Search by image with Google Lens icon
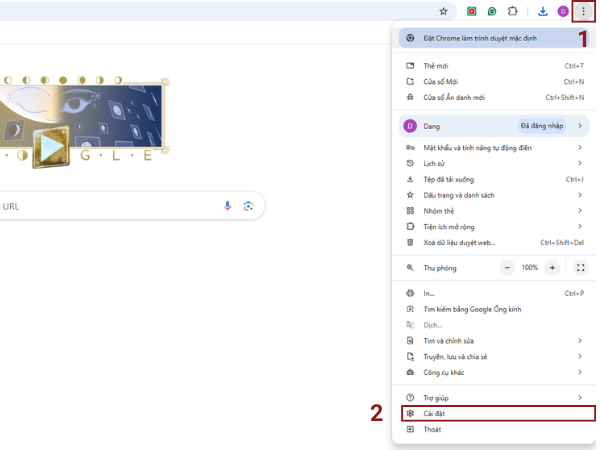Screen dimensions: 600x450 pos(248,206)
